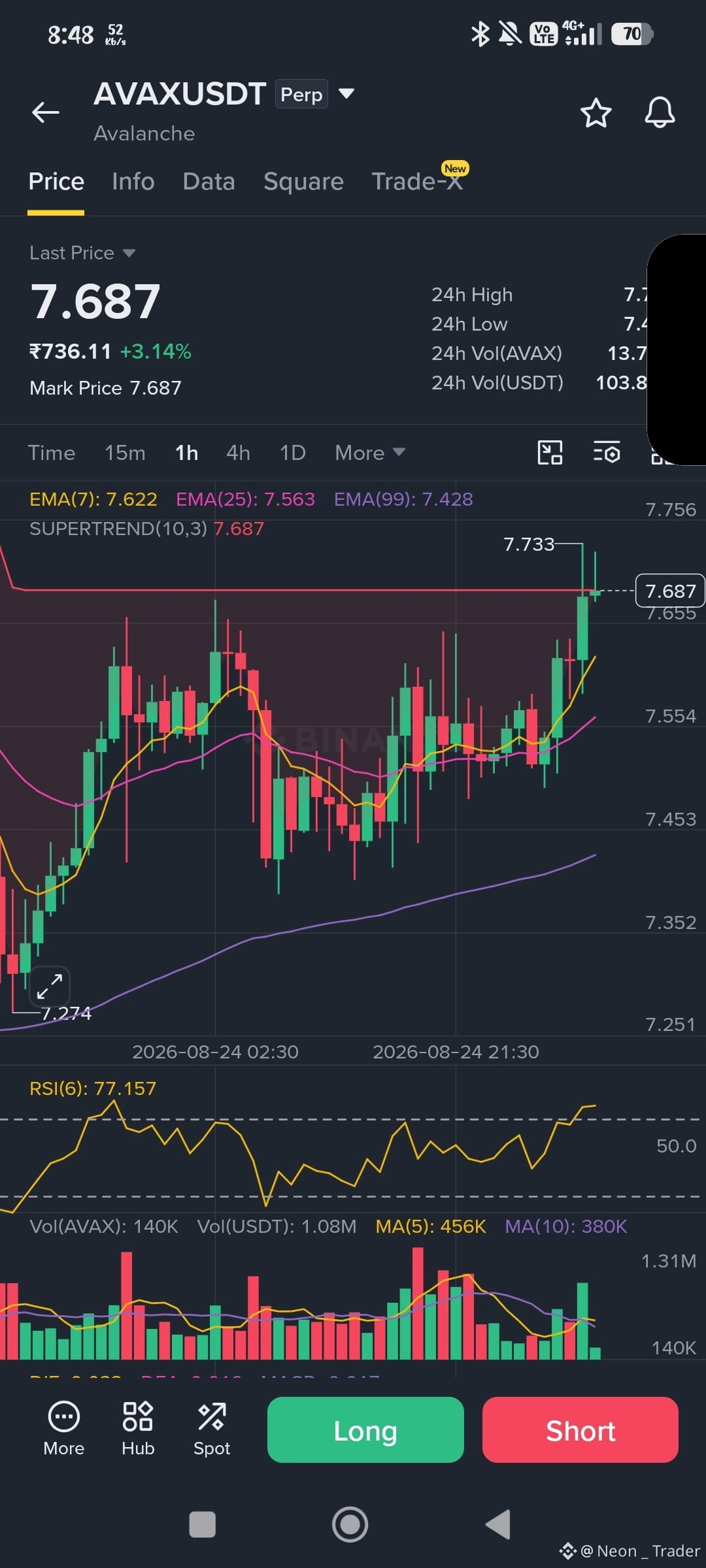
Task: Open price alerts via the bell icon
Action: (660, 112)
